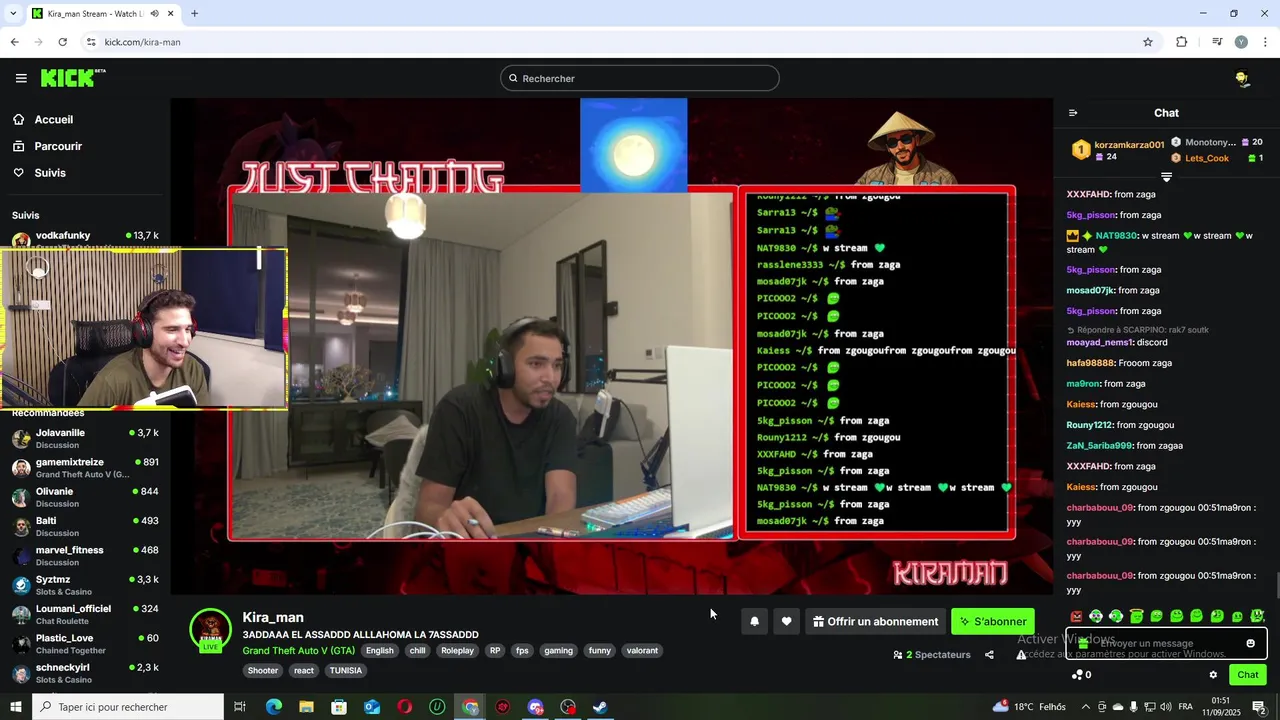Open gamemixtreize recommended channel

tap(85, 468)
